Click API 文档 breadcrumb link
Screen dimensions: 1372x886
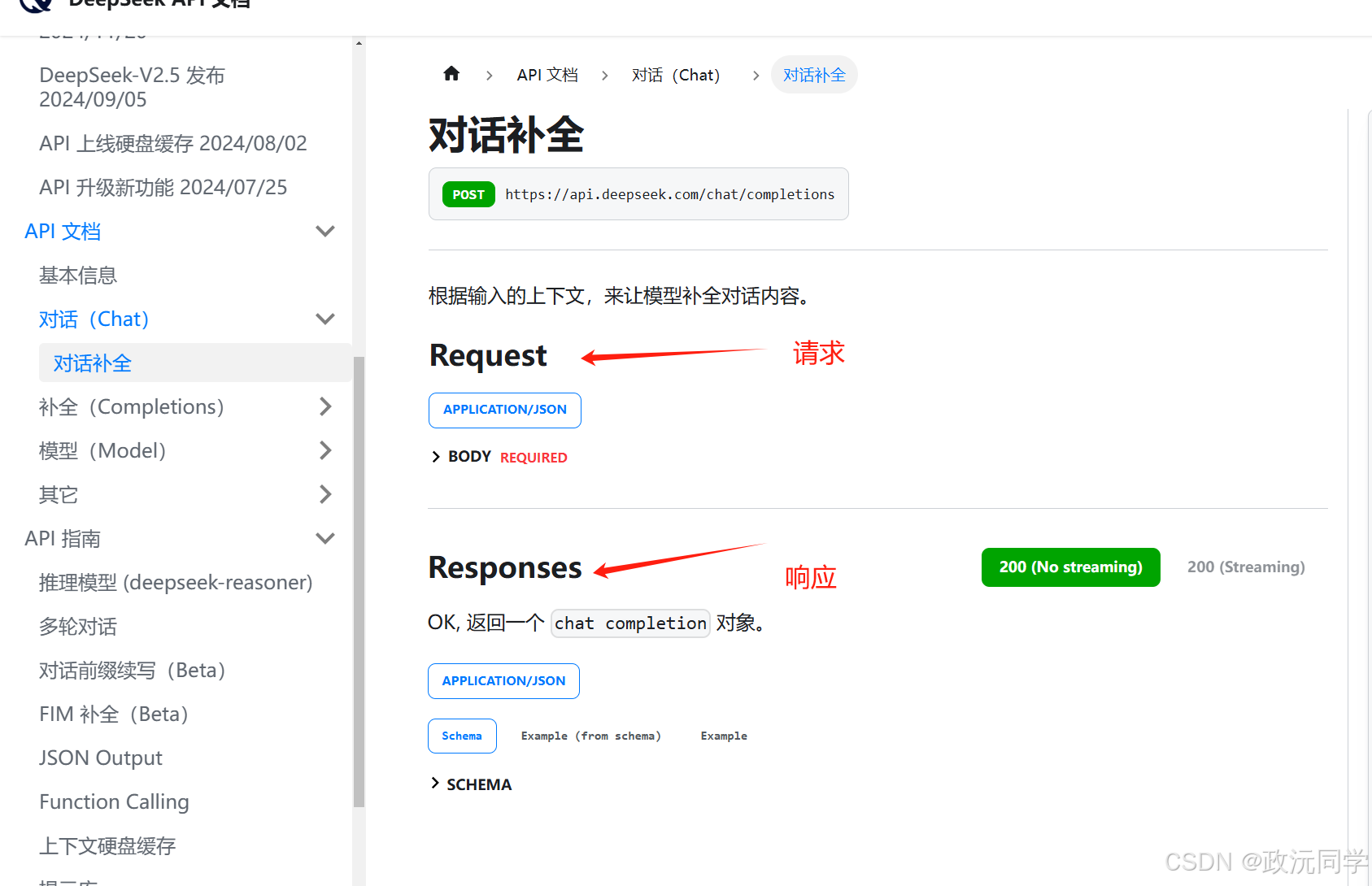tap(547, 75)
